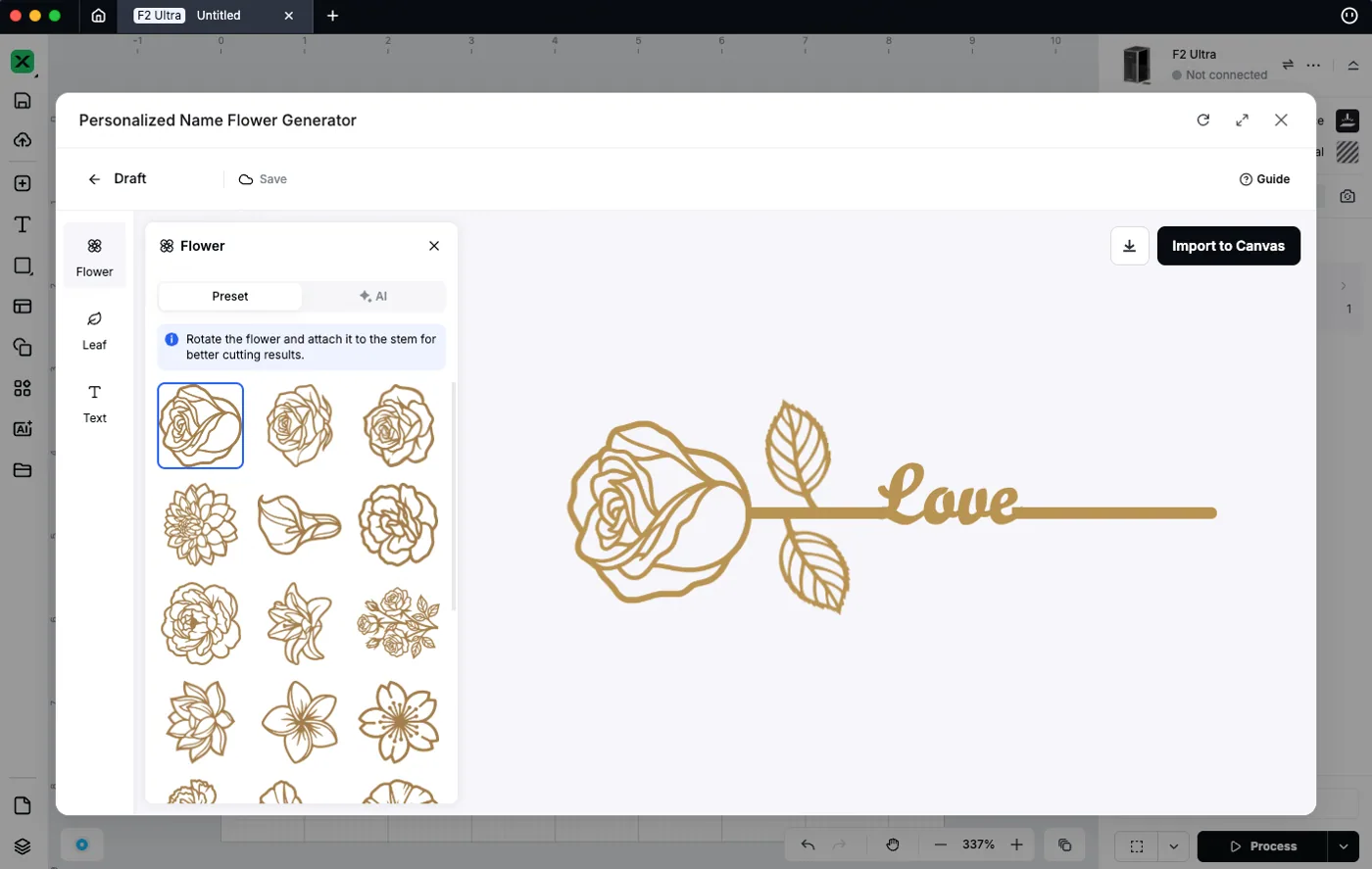Open the camera capture icon

point(1347,196)
